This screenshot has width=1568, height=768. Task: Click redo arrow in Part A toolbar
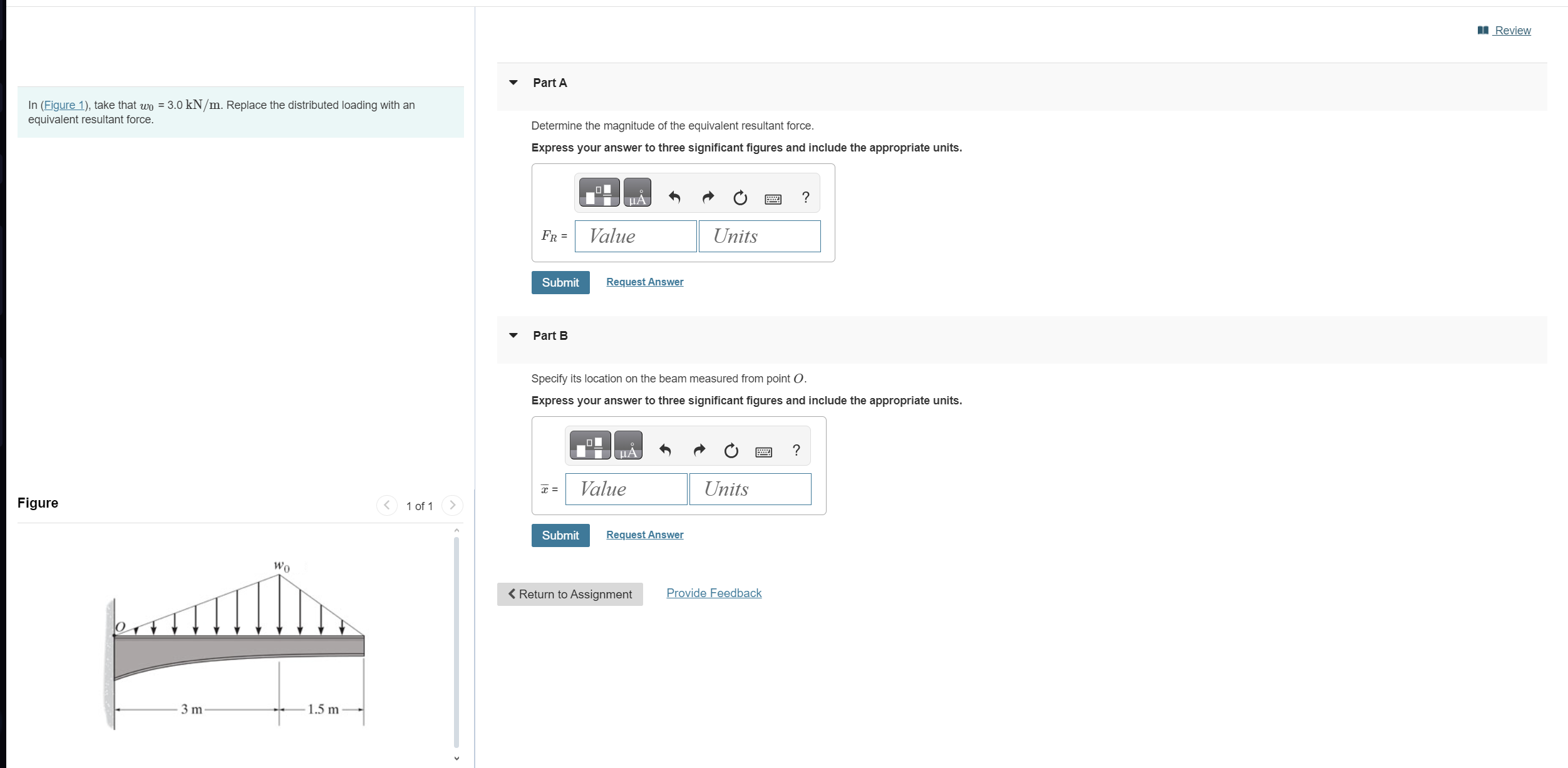708,198
